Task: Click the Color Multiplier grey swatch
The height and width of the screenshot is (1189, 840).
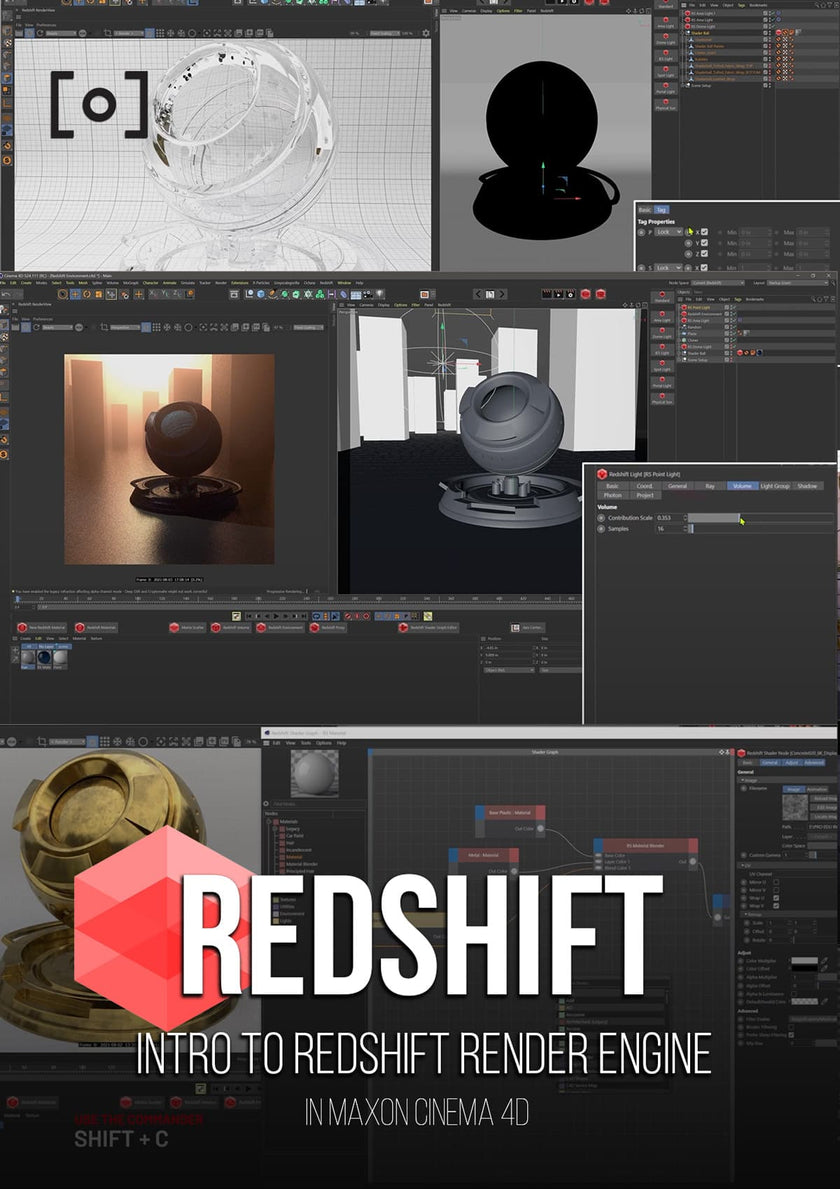Action: tap(804, 961)
